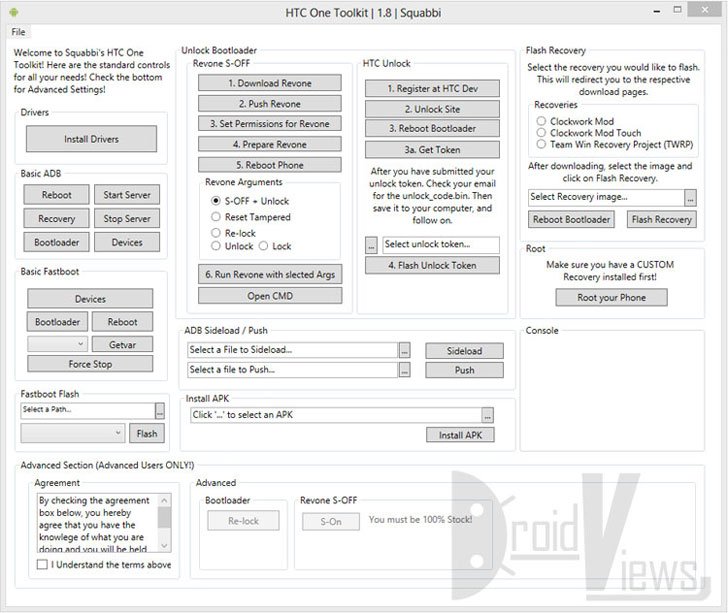Click 1. Register at HTC Dev
The height and width of the screenshot is (613, 728).
coord(432,88)
